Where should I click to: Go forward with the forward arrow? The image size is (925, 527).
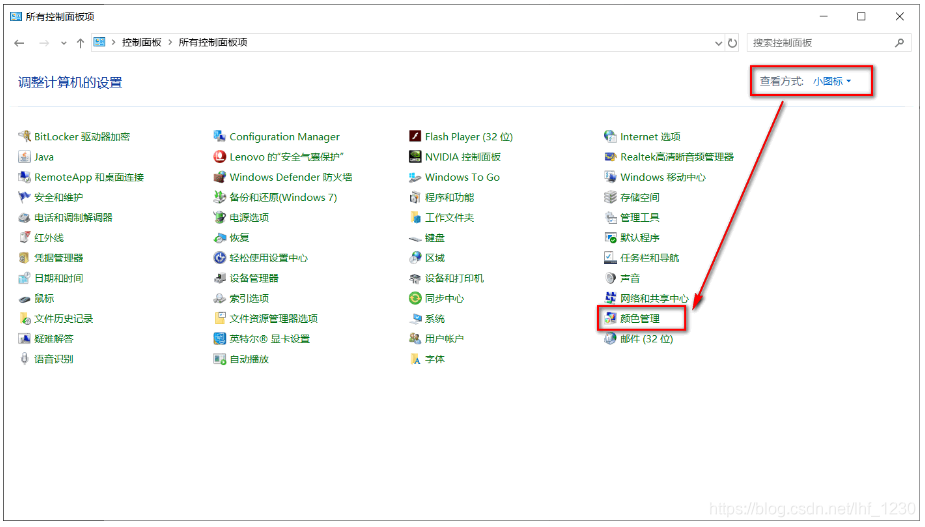(44, 43)
